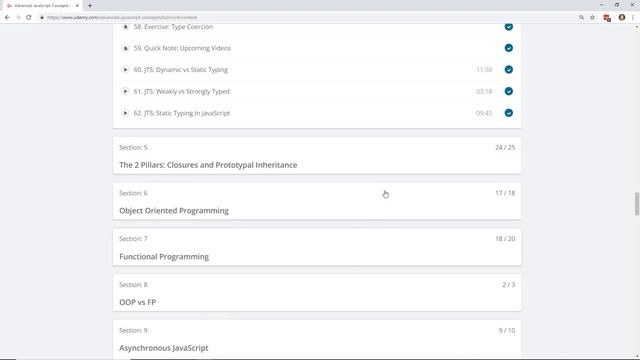Open the user profile avatar icon
Screen dimensions: 640x360
[622, 18]
